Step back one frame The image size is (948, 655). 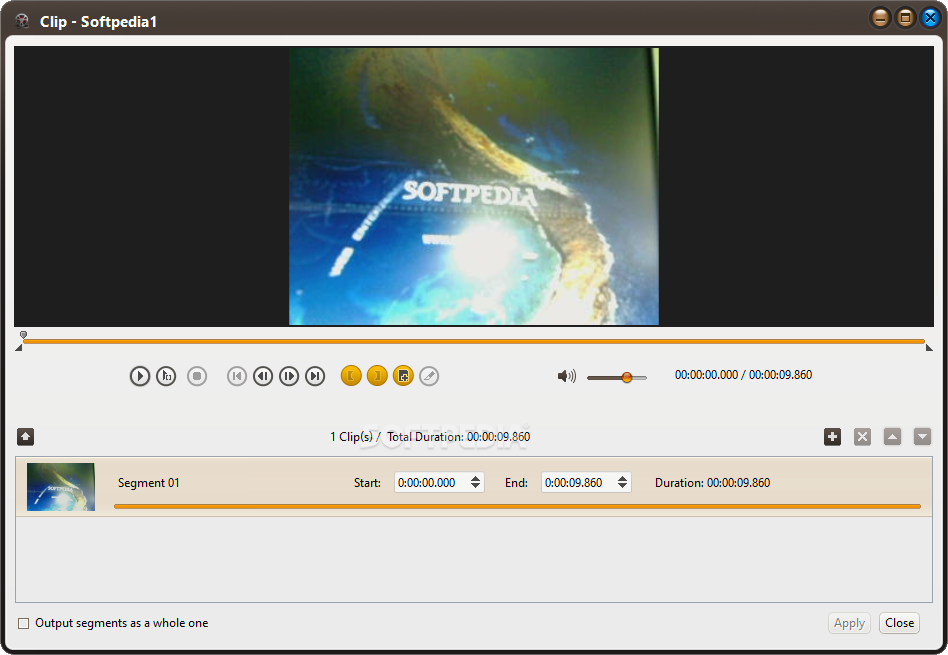point(263,376)
